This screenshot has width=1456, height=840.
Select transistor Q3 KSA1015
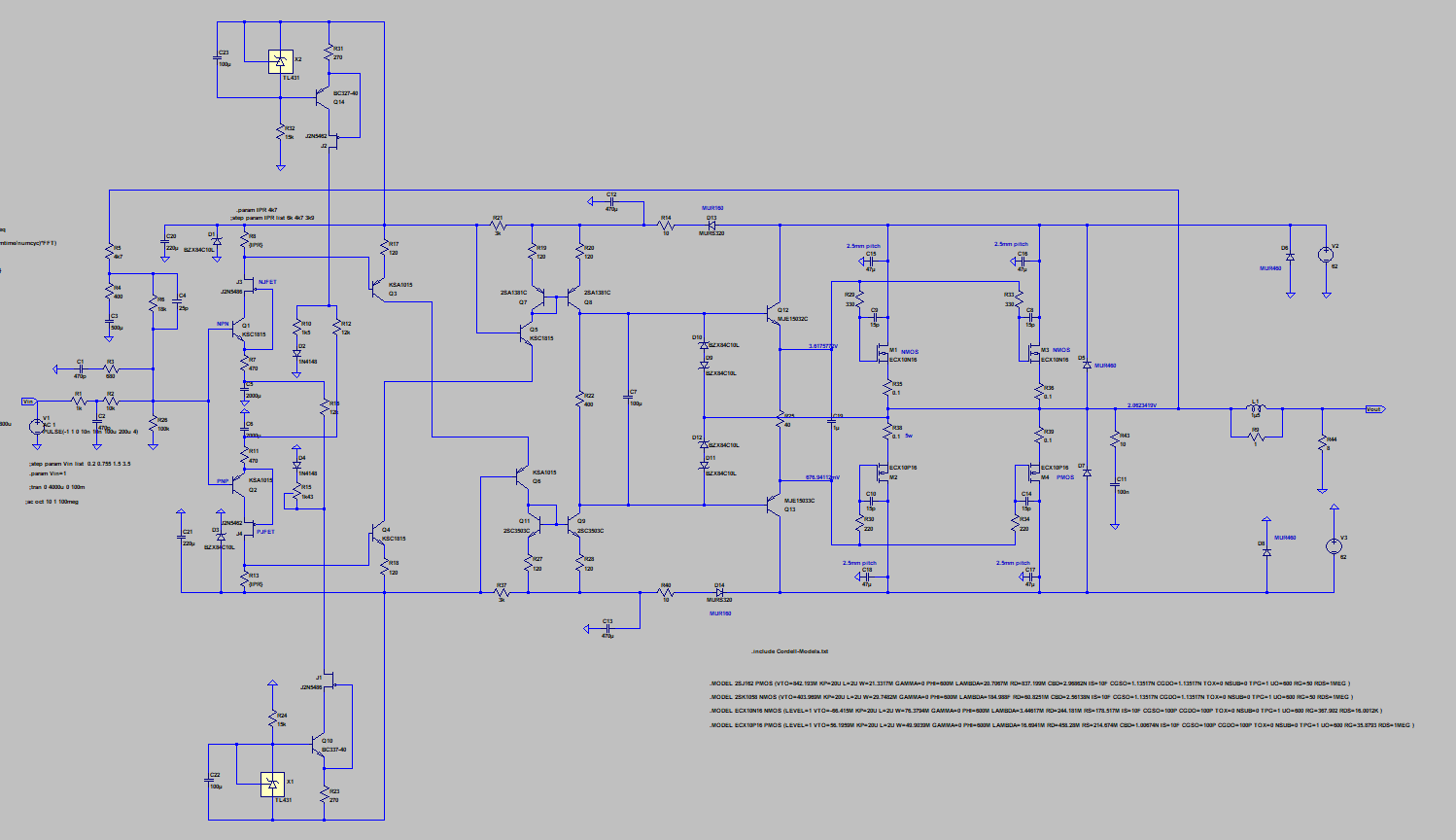point(378,287)
